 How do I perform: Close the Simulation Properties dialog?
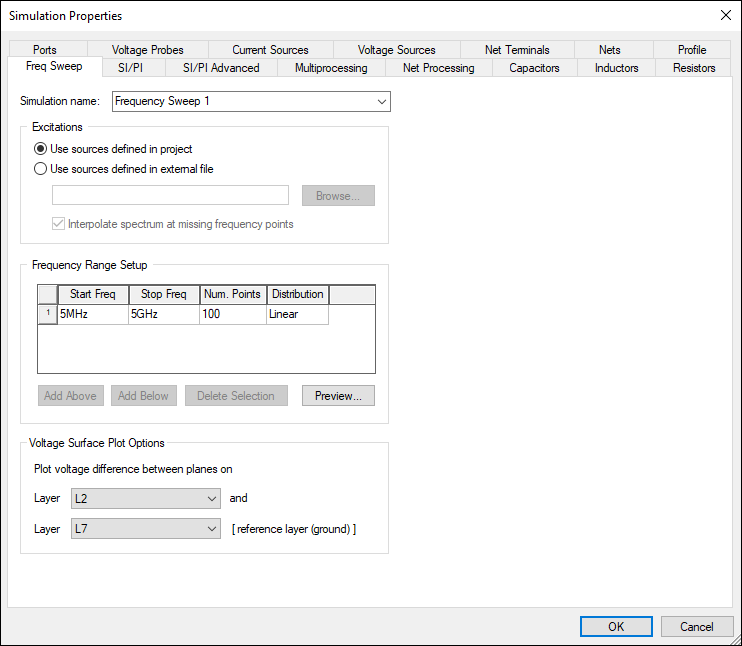725,14
